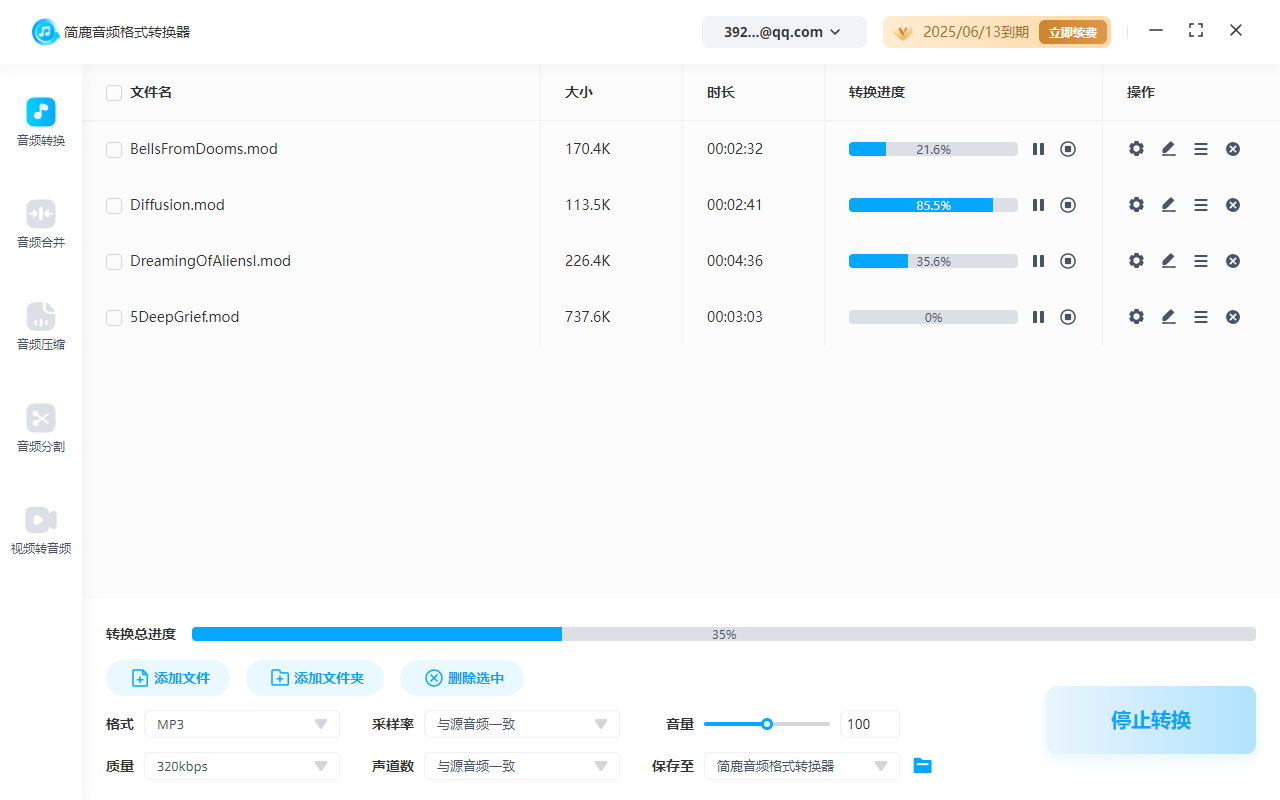Remove Diffusion.mod with its X icon

pyautogui.click(x=1233, y=205)
